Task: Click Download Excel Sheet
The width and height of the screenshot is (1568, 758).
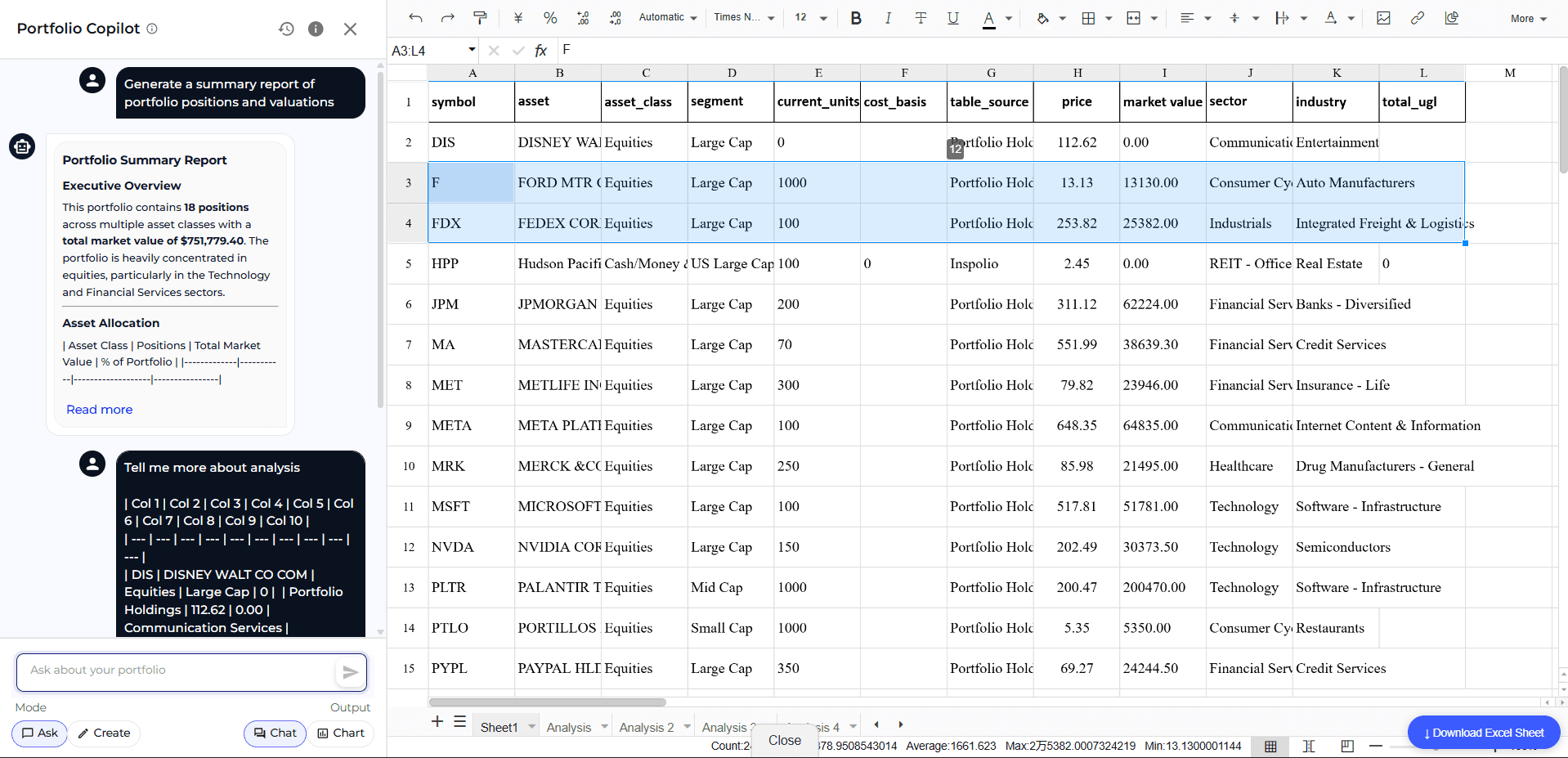Action: click(1483, 732)
